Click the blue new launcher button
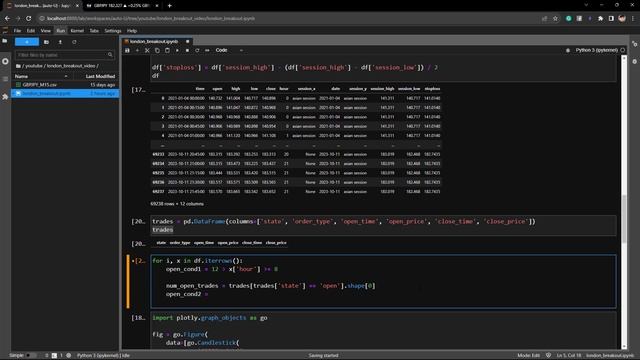 (27, 42)
